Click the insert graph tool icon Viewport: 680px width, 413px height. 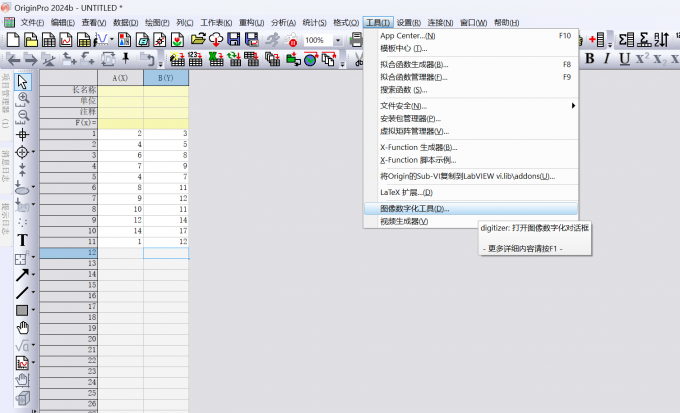pyautogui.click(x=22, y=363)
